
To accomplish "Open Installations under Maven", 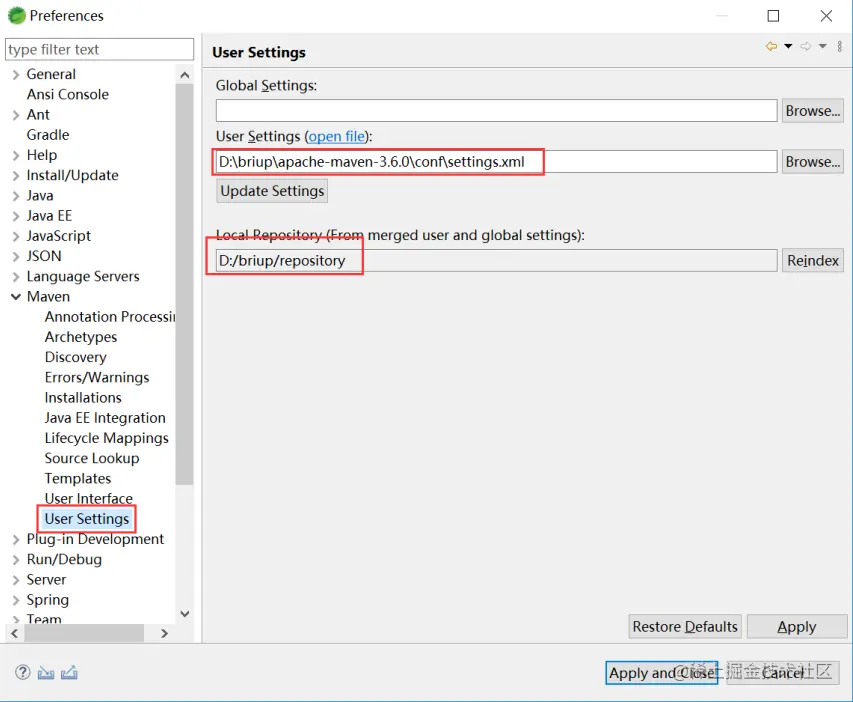I will [83, 397].
